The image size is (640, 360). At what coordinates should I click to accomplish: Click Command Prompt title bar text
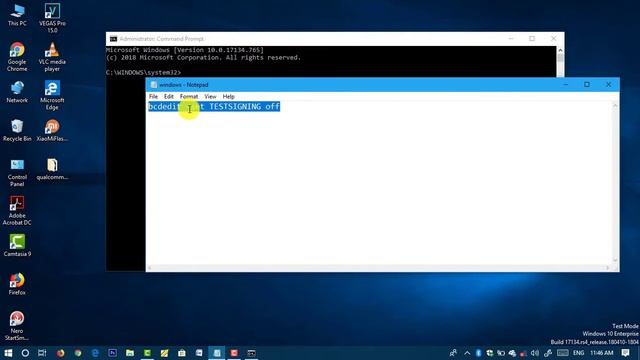coord(162,39)
